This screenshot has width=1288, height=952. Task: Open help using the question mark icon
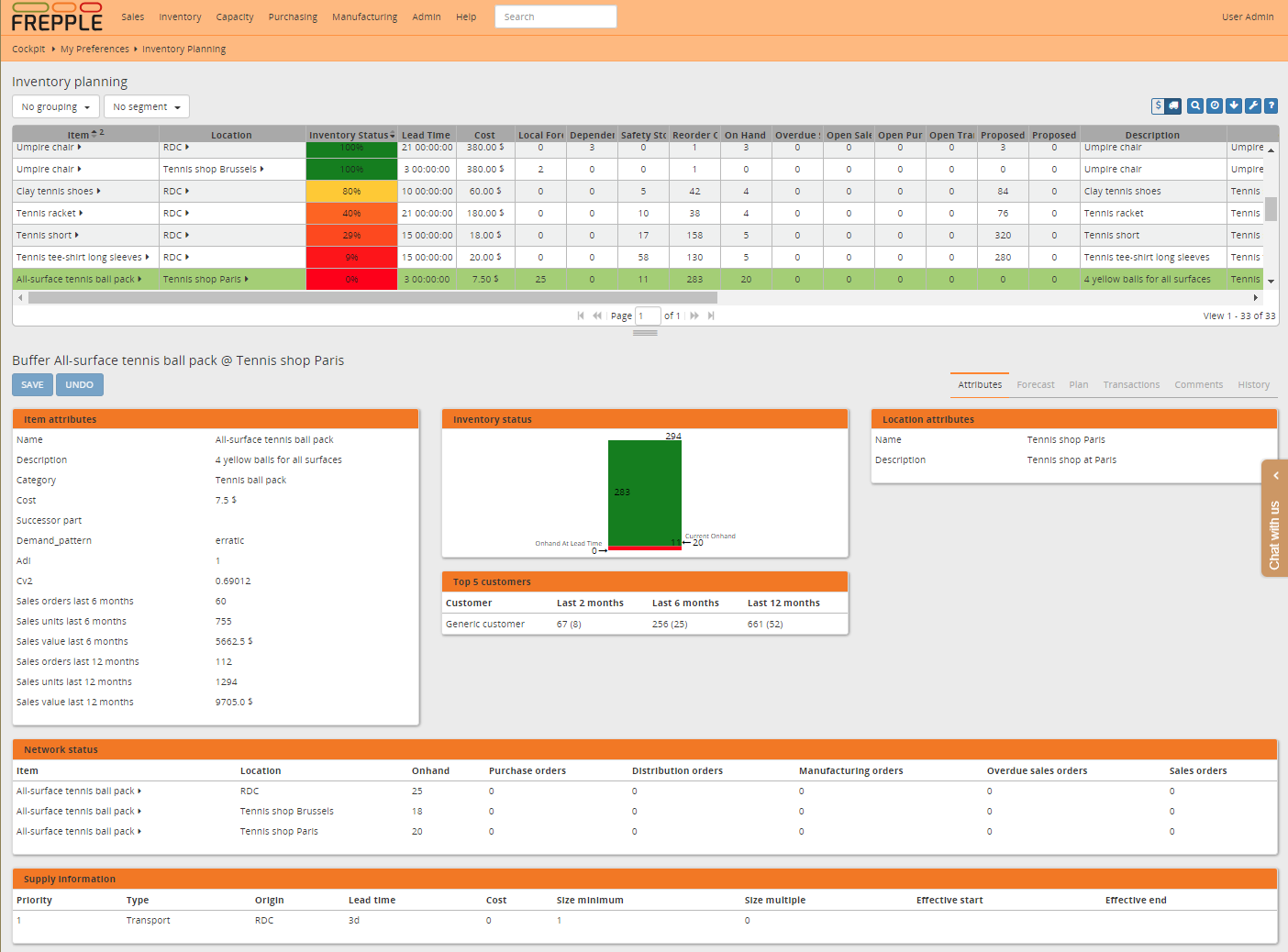point(1271,105)
